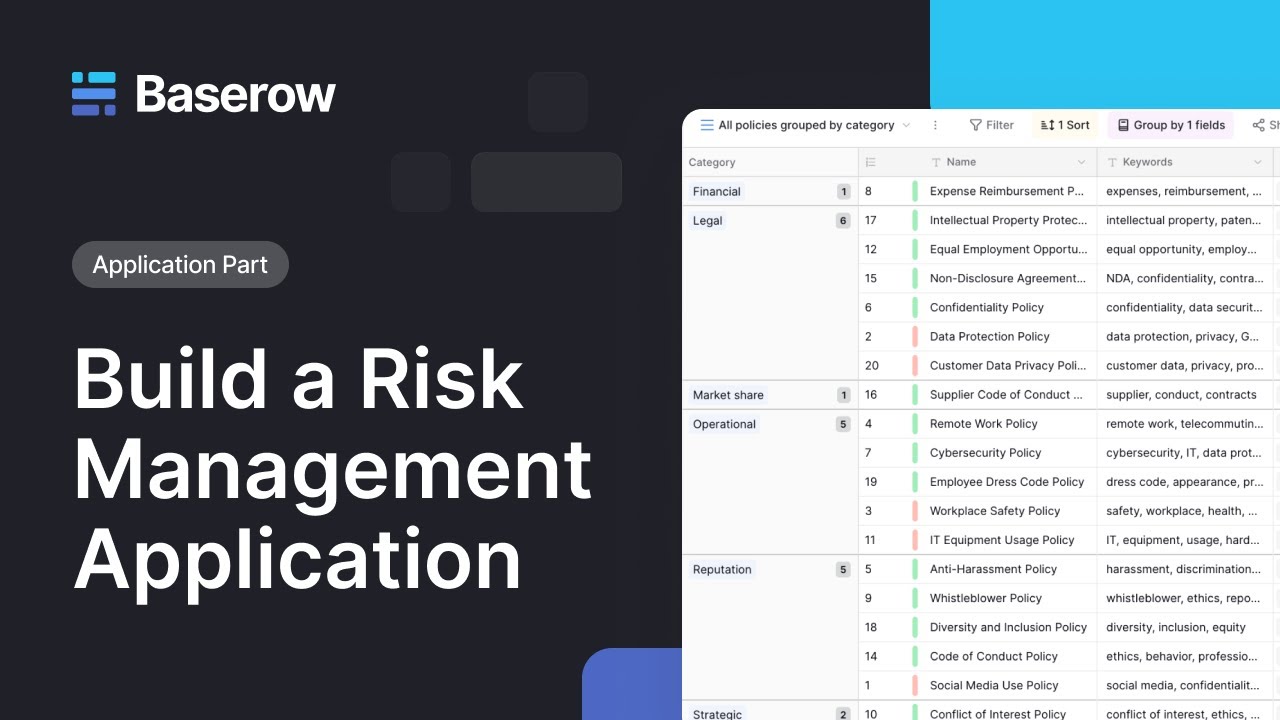The width and height of the screenshot is (1280, 720).
Task: Click the Expense Reimbursement name cell
Action: click(1008, 191)
